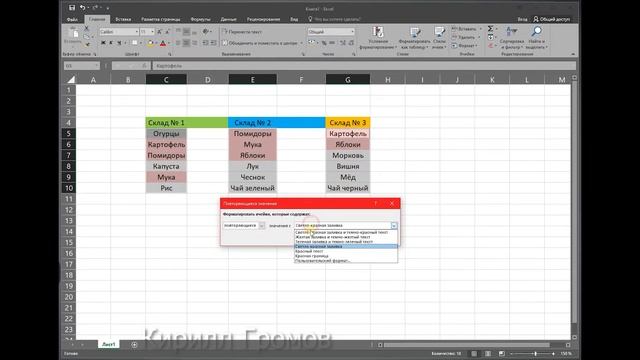
Task: Click the text orientation icon
Action: pos(206,31)
